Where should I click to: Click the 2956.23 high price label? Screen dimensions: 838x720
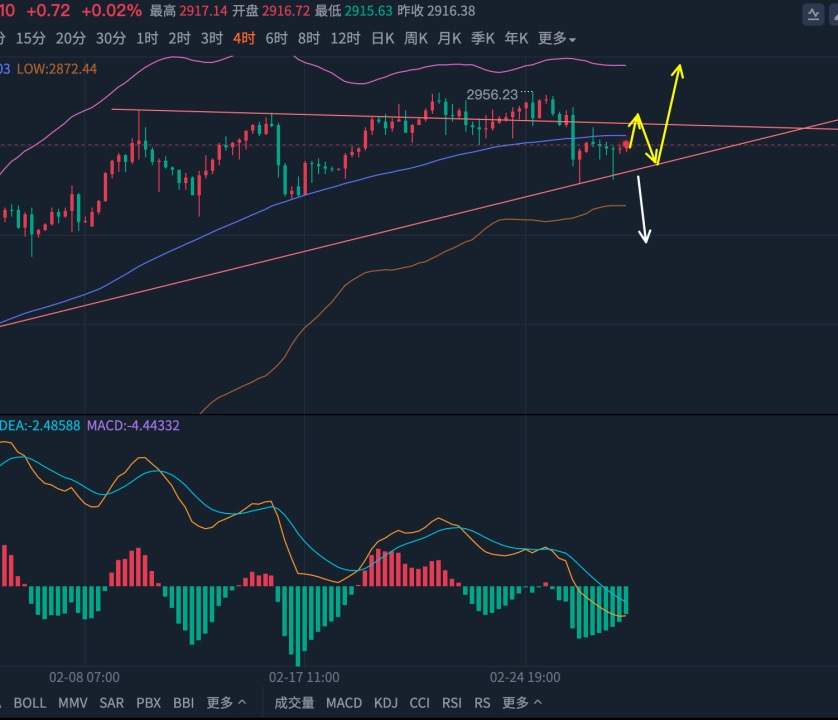[x=492, y=95]
